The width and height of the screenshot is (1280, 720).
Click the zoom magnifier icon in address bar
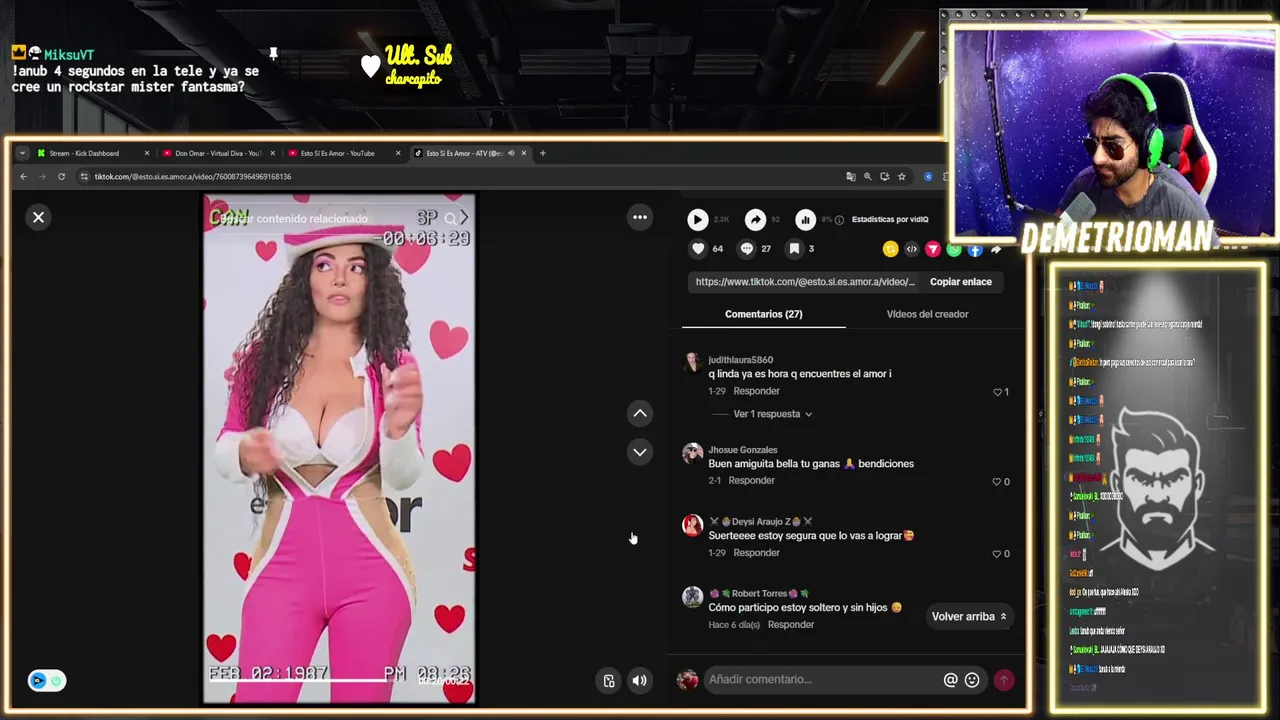(867, 177)
